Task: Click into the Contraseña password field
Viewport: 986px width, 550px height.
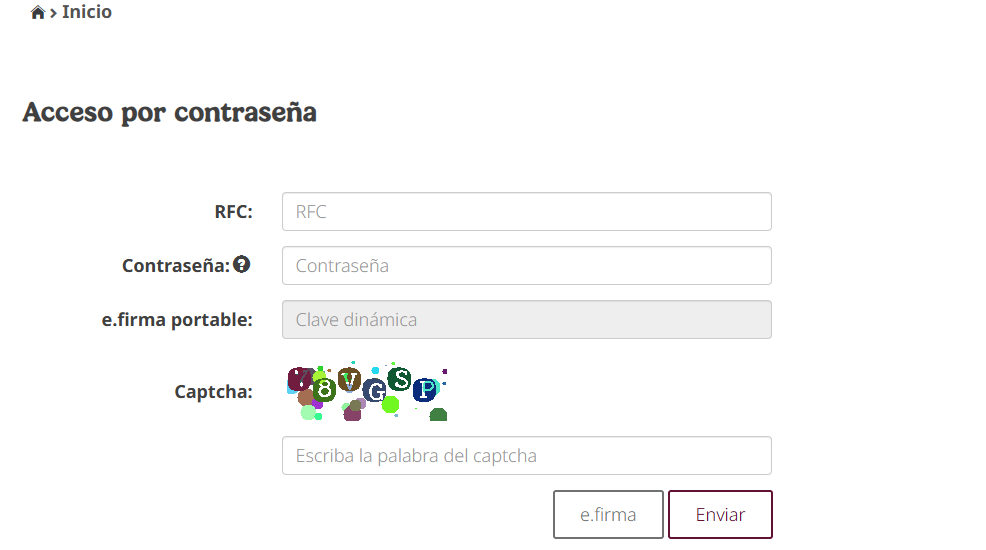Action: tap(526, 266)
